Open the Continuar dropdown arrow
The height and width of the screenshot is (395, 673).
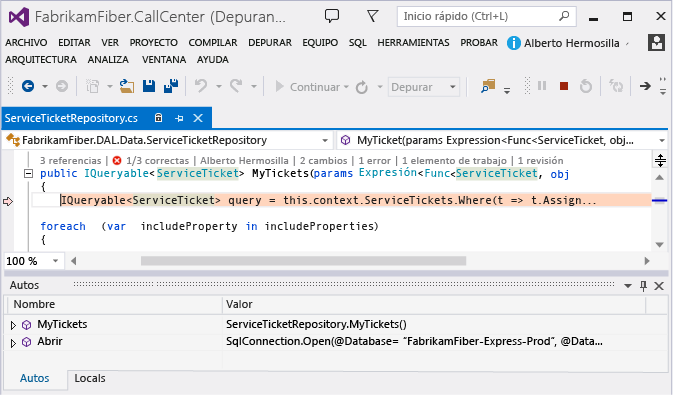(346, 87)
